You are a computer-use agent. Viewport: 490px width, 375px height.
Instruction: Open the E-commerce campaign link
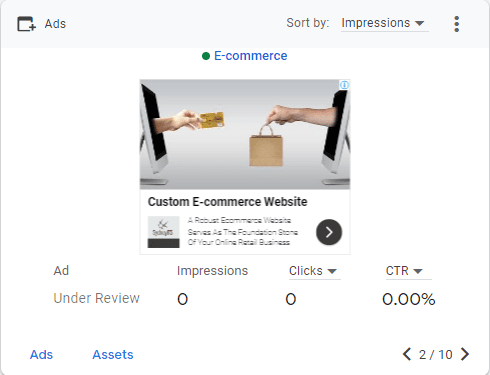pyautogui.click(x=250, y=56)
